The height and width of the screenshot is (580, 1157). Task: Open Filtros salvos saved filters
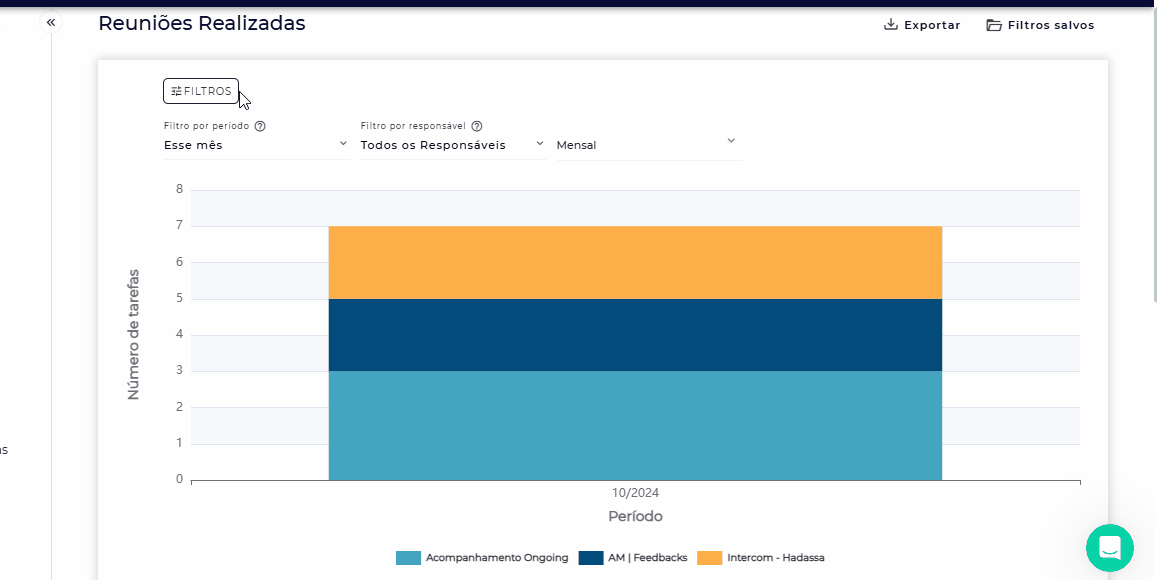click(1050, 25)
